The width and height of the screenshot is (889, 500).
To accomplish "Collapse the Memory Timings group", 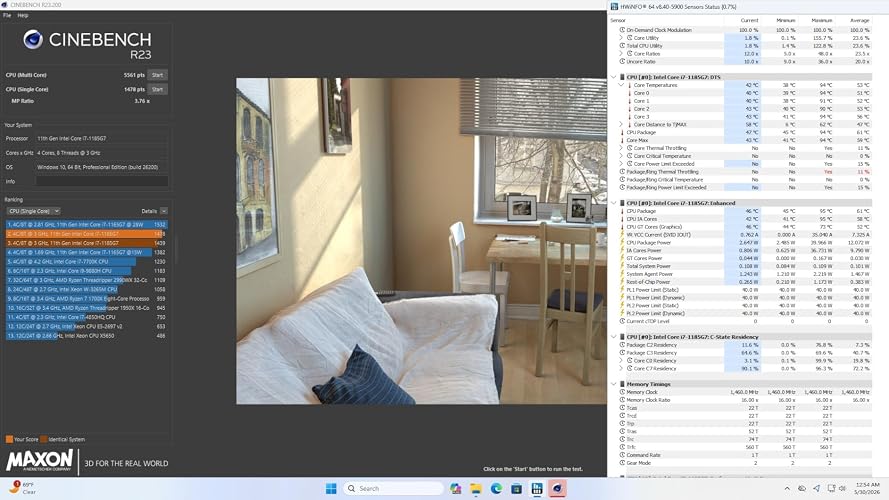I will (x=613, y=384).
